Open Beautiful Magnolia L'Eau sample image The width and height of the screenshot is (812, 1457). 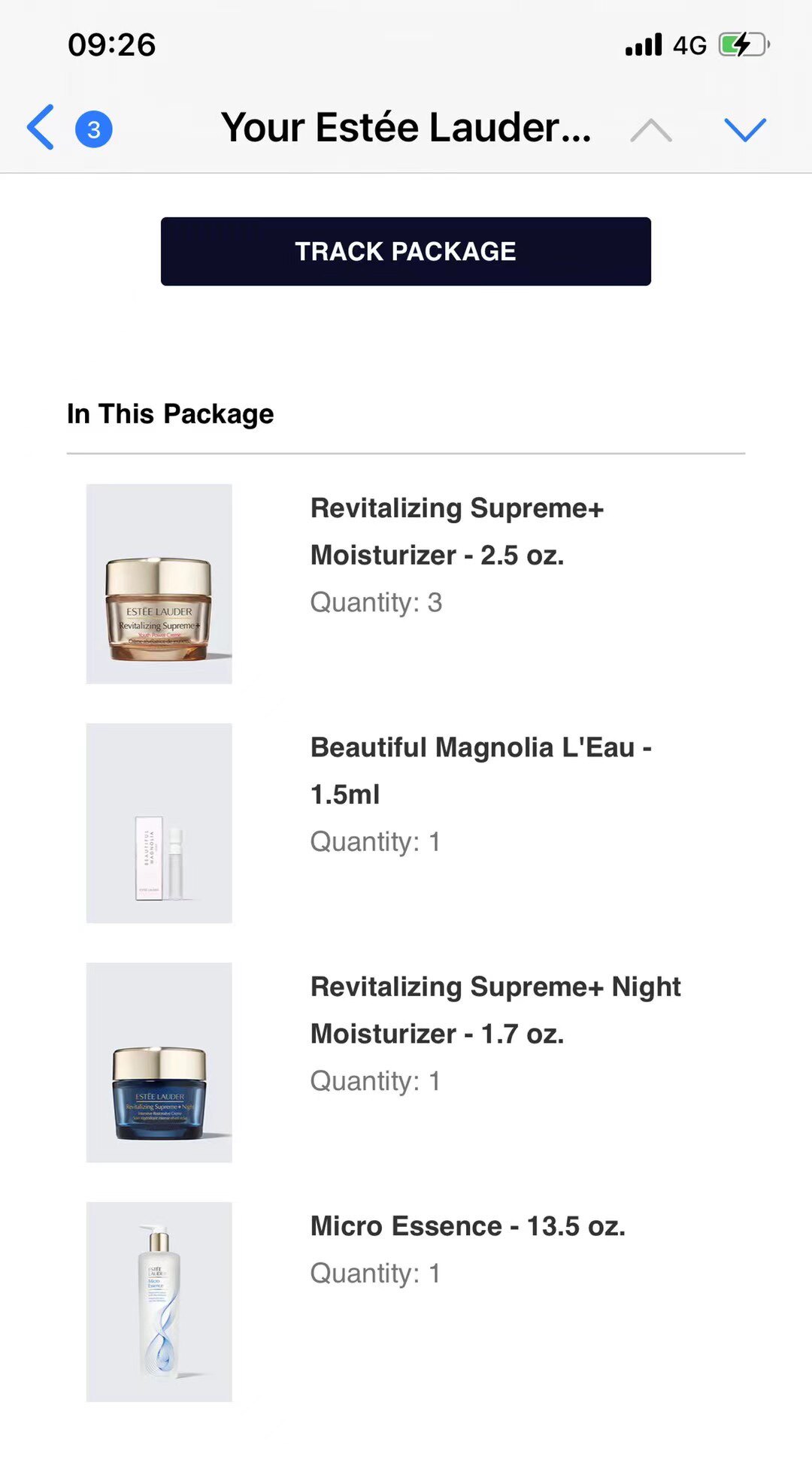click(159, 823)
